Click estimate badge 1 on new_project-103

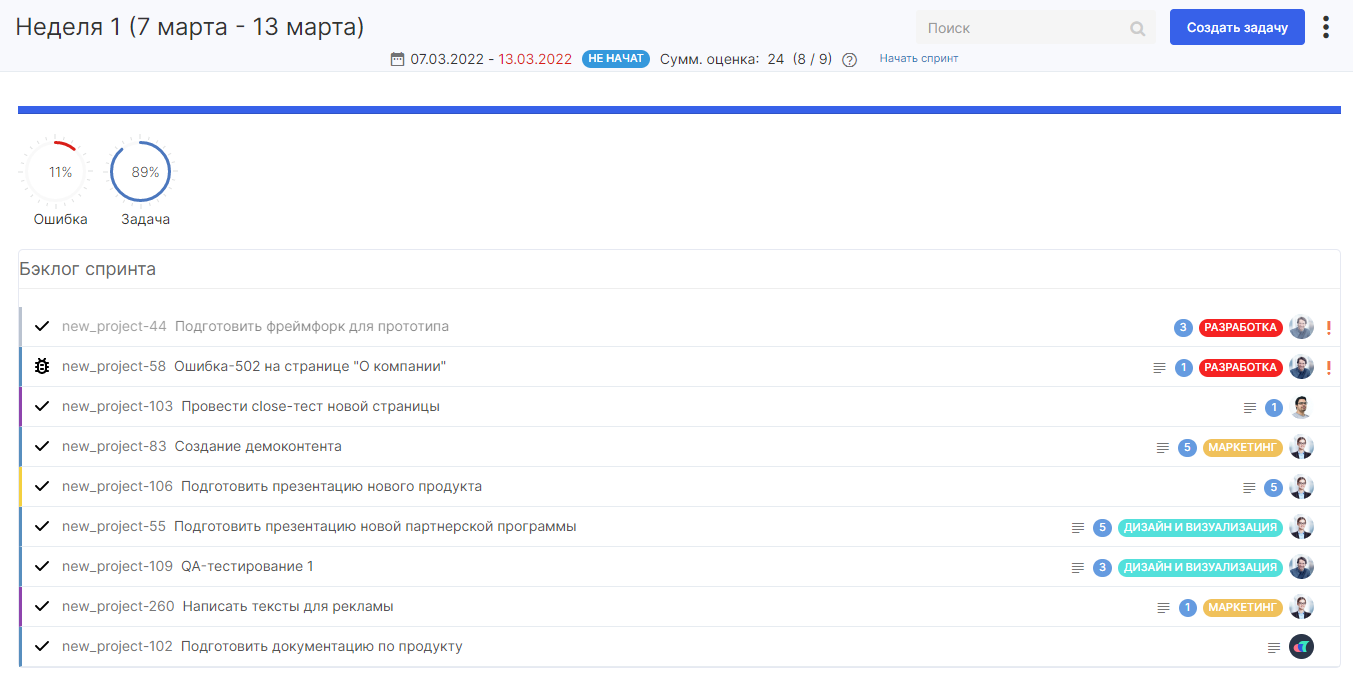coord(1274,407)
